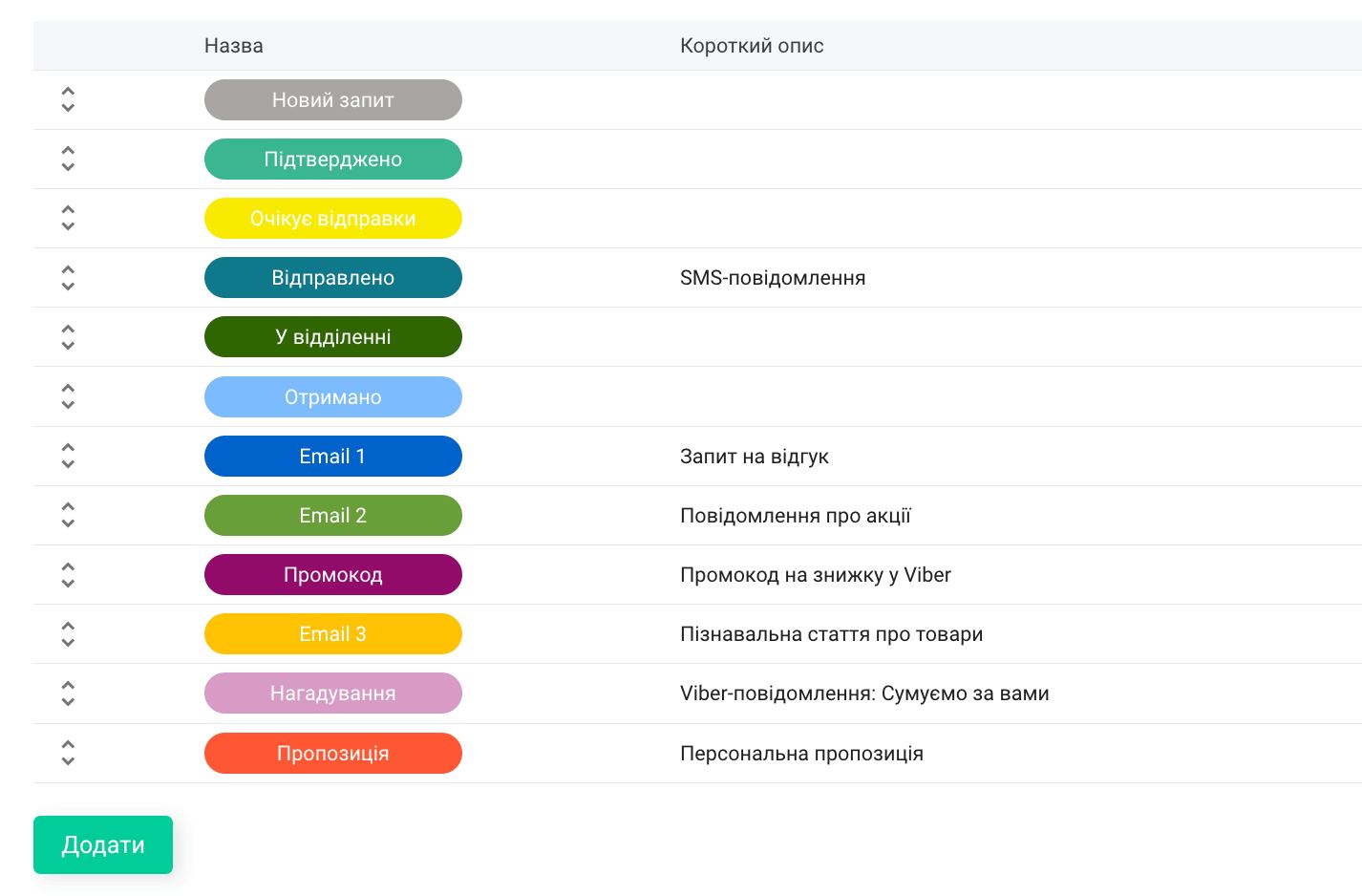Click the reorder arrows for Новий запит row
The image size is (1362, 896).
coord(68,99)
